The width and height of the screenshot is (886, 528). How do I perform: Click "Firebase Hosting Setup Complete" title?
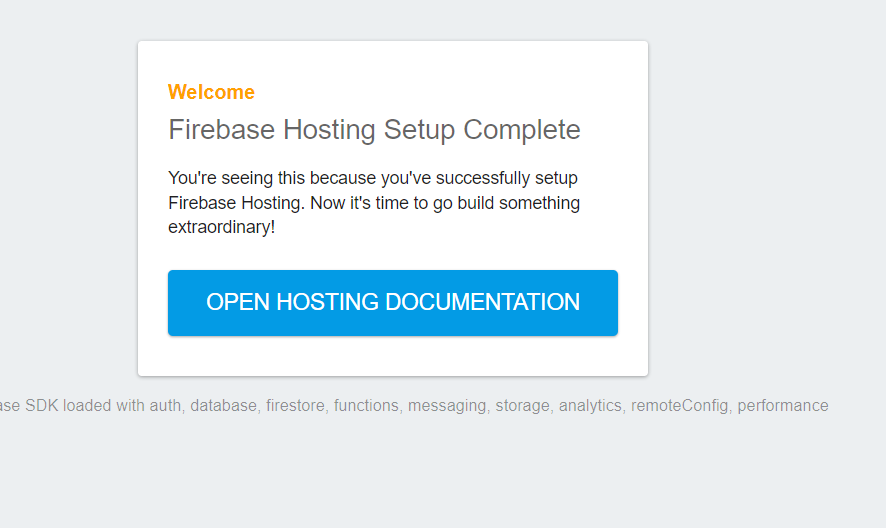click(374, 129)
